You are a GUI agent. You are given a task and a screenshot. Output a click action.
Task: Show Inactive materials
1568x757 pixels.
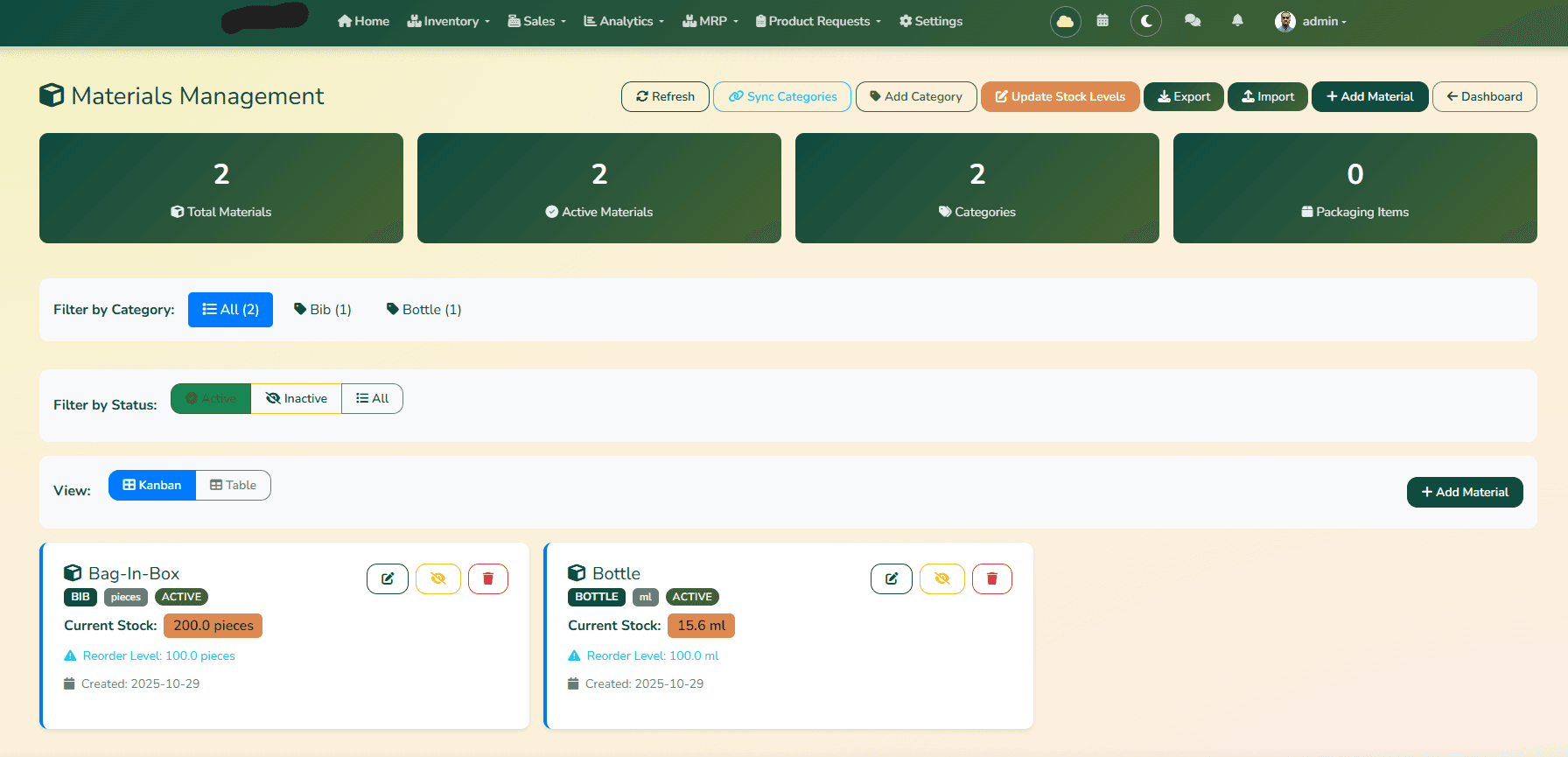point(297,398)
